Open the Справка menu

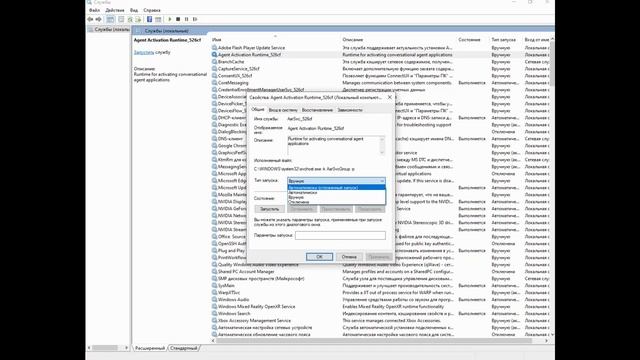click(x=152, y=10)
